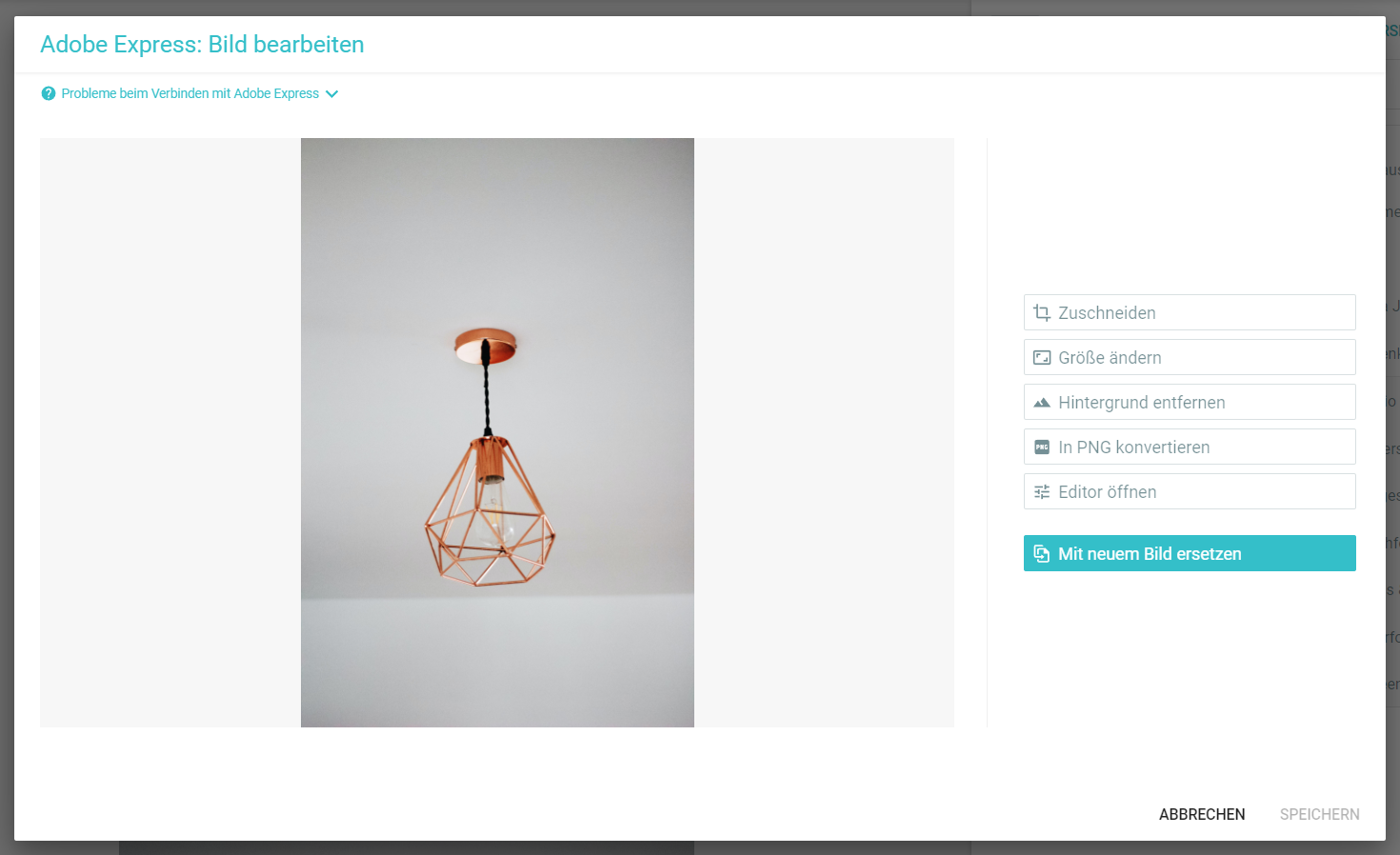Screen dimensions: 1400x855
Task: Select Größe ändern
Action: pyautogui.click(x=1190, y=357)
